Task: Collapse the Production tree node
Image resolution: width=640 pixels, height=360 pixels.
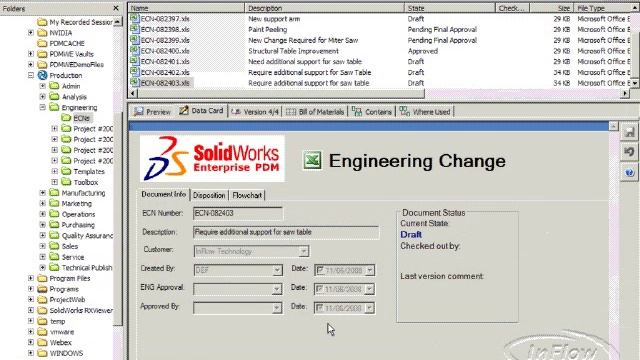Action: point(31,75)
